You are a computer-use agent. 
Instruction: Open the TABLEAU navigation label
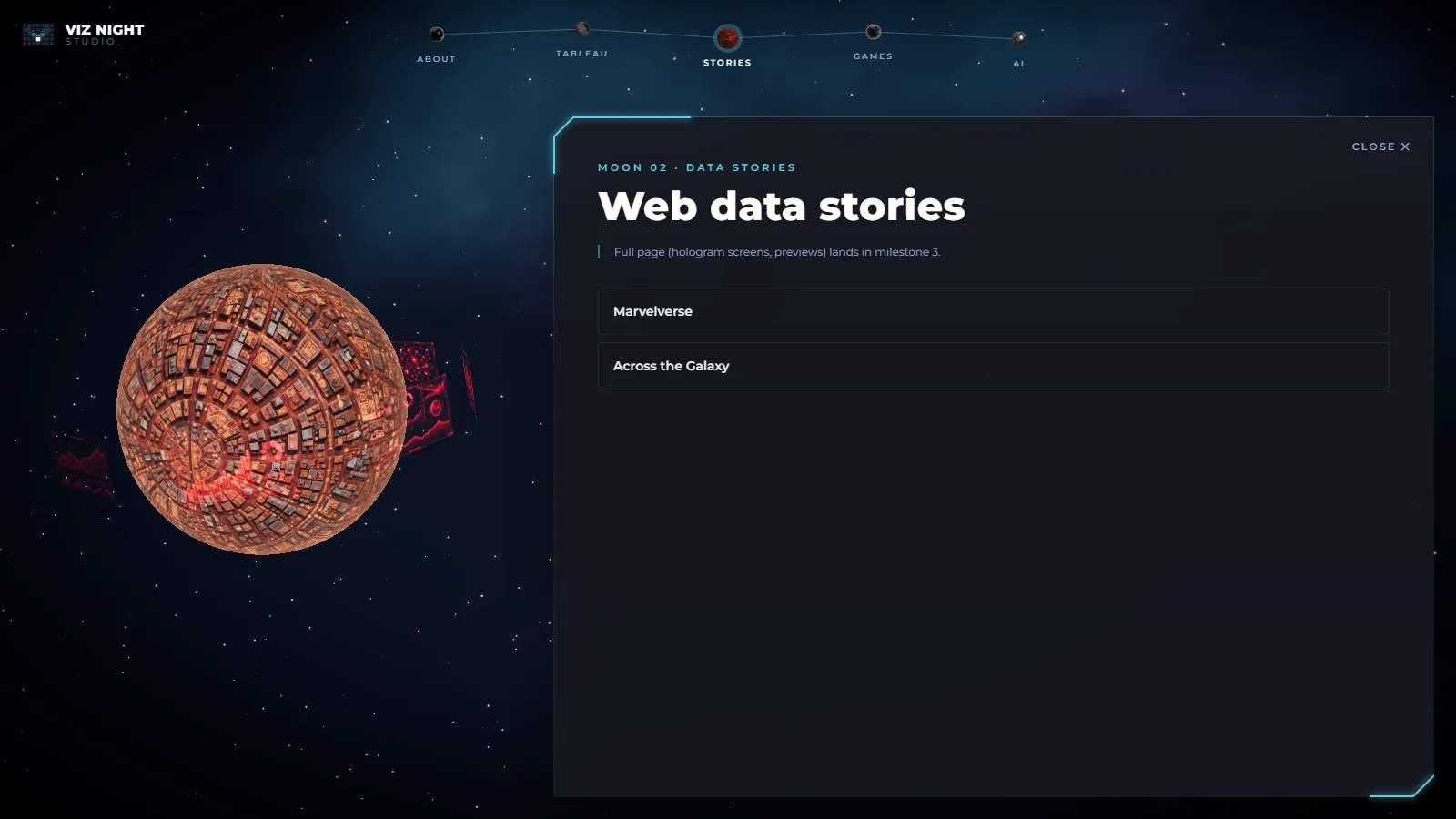click(581, 54)
